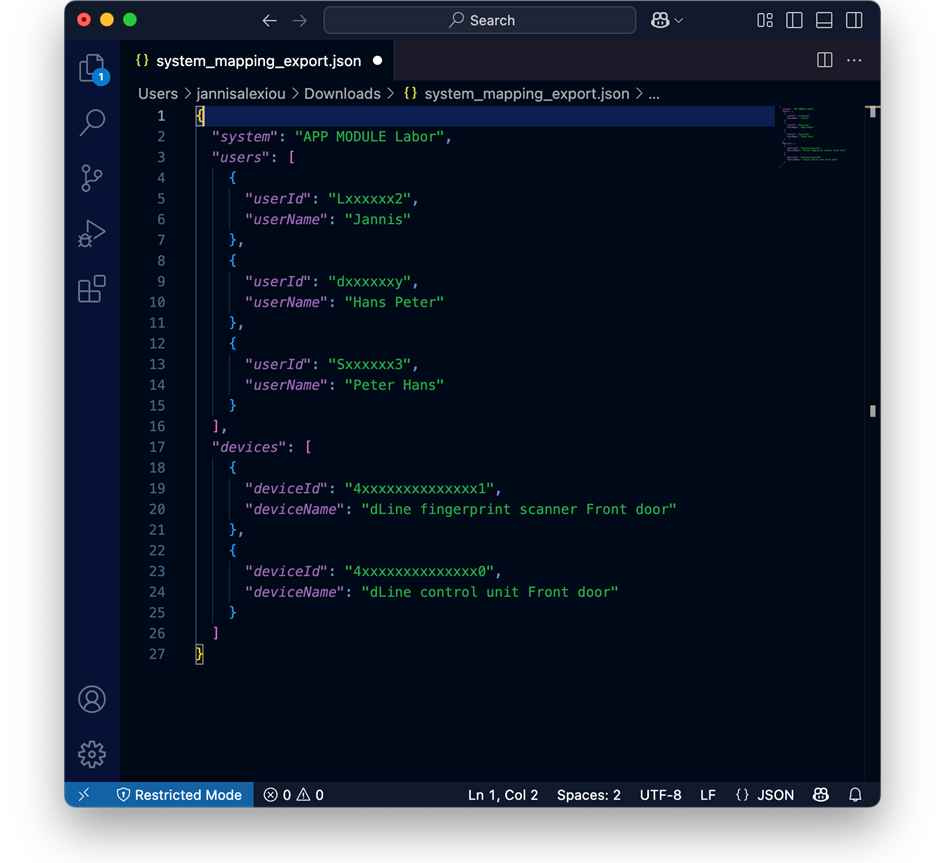Open the Source Control view
Image resolution: width=945 pixels, height=863 pixels.
tap(92, 178)
